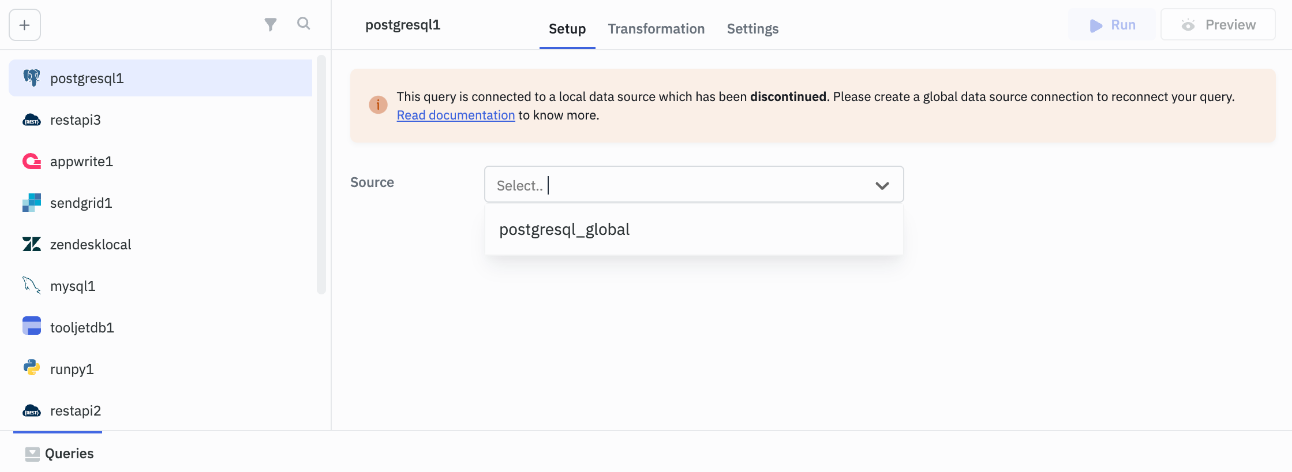The image size is (1292, 472).
Task: Choose postgresql_global from the dropdown list
Action: 564,230
